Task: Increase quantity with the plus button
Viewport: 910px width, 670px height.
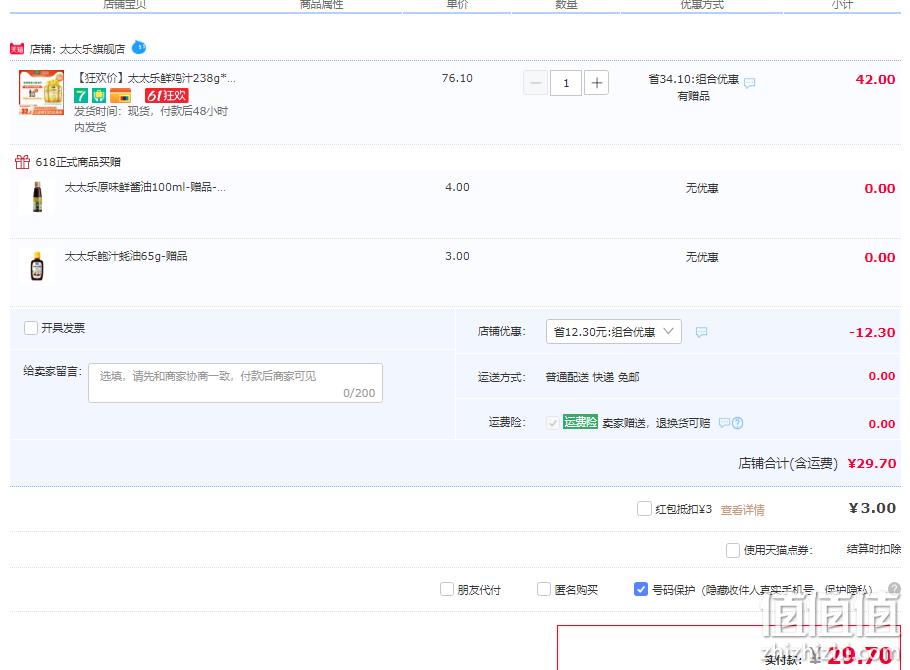Action: click(596, 83)
